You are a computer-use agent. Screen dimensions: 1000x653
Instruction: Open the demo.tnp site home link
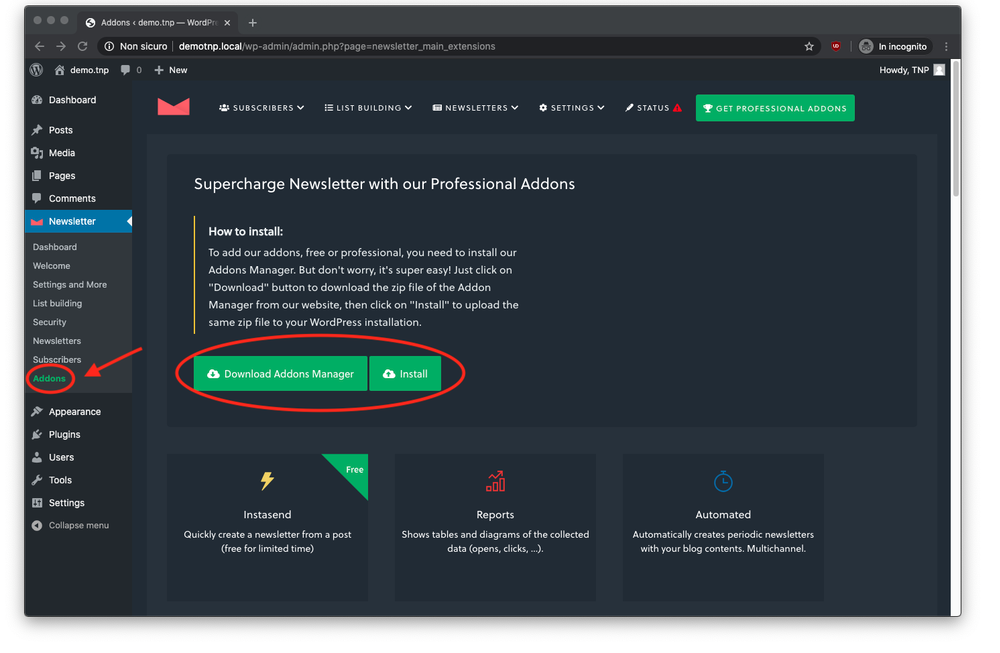coord(82,71)
